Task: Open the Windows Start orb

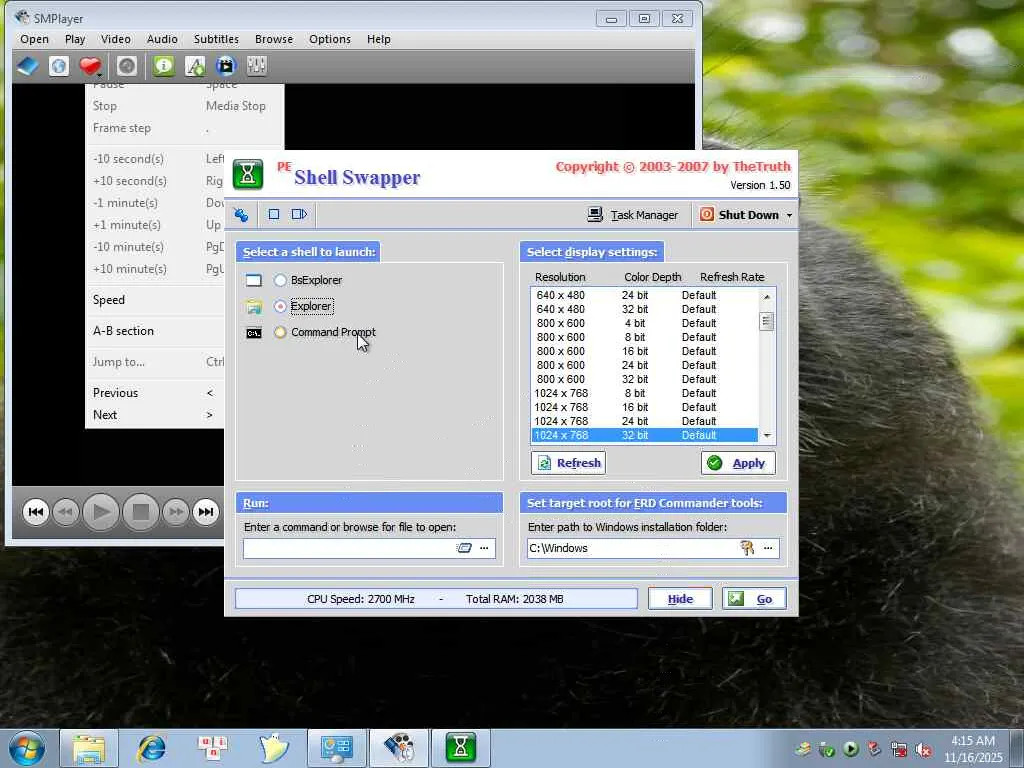Action: click(x=26, y=748)
